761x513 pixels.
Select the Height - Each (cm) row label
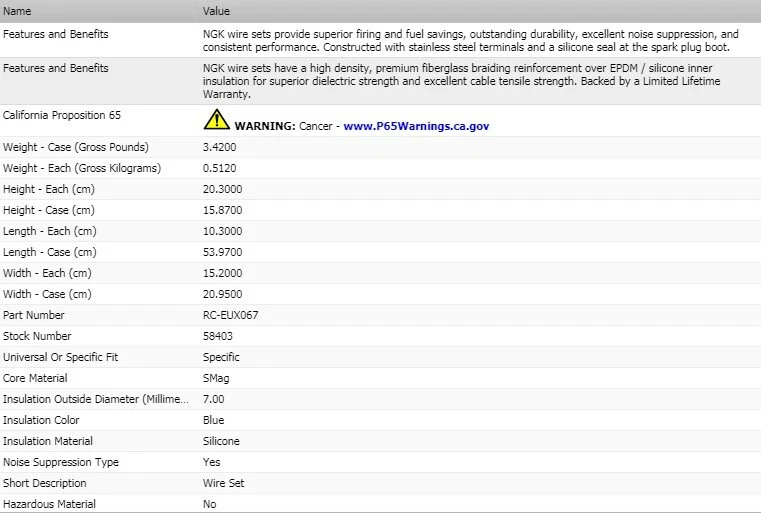pos(49,189)
